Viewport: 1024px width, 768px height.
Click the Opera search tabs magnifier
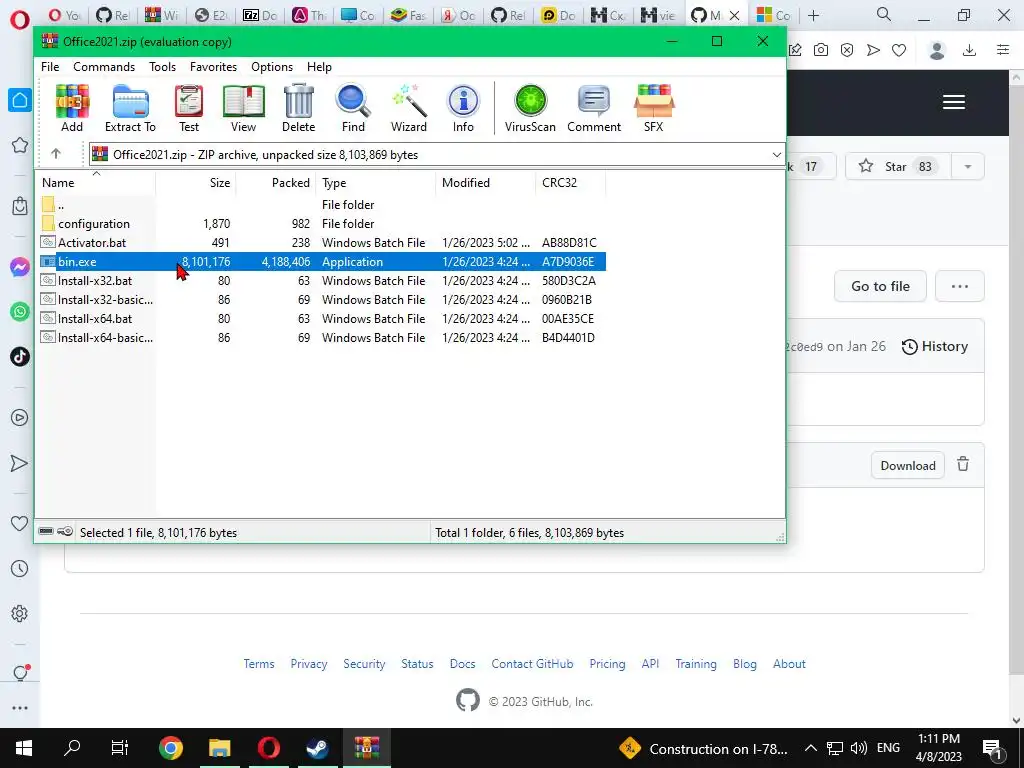tap(884, 15)
